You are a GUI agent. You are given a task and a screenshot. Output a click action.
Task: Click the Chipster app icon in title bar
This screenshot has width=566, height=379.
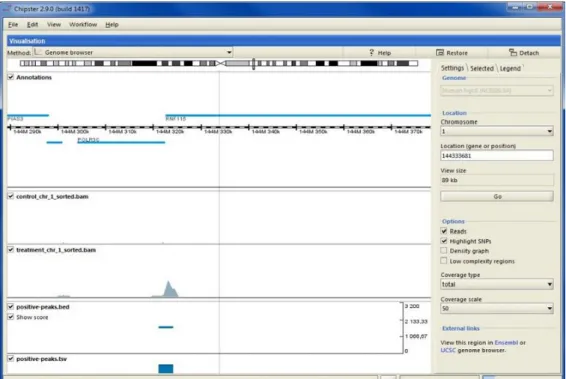click(7, 9)
